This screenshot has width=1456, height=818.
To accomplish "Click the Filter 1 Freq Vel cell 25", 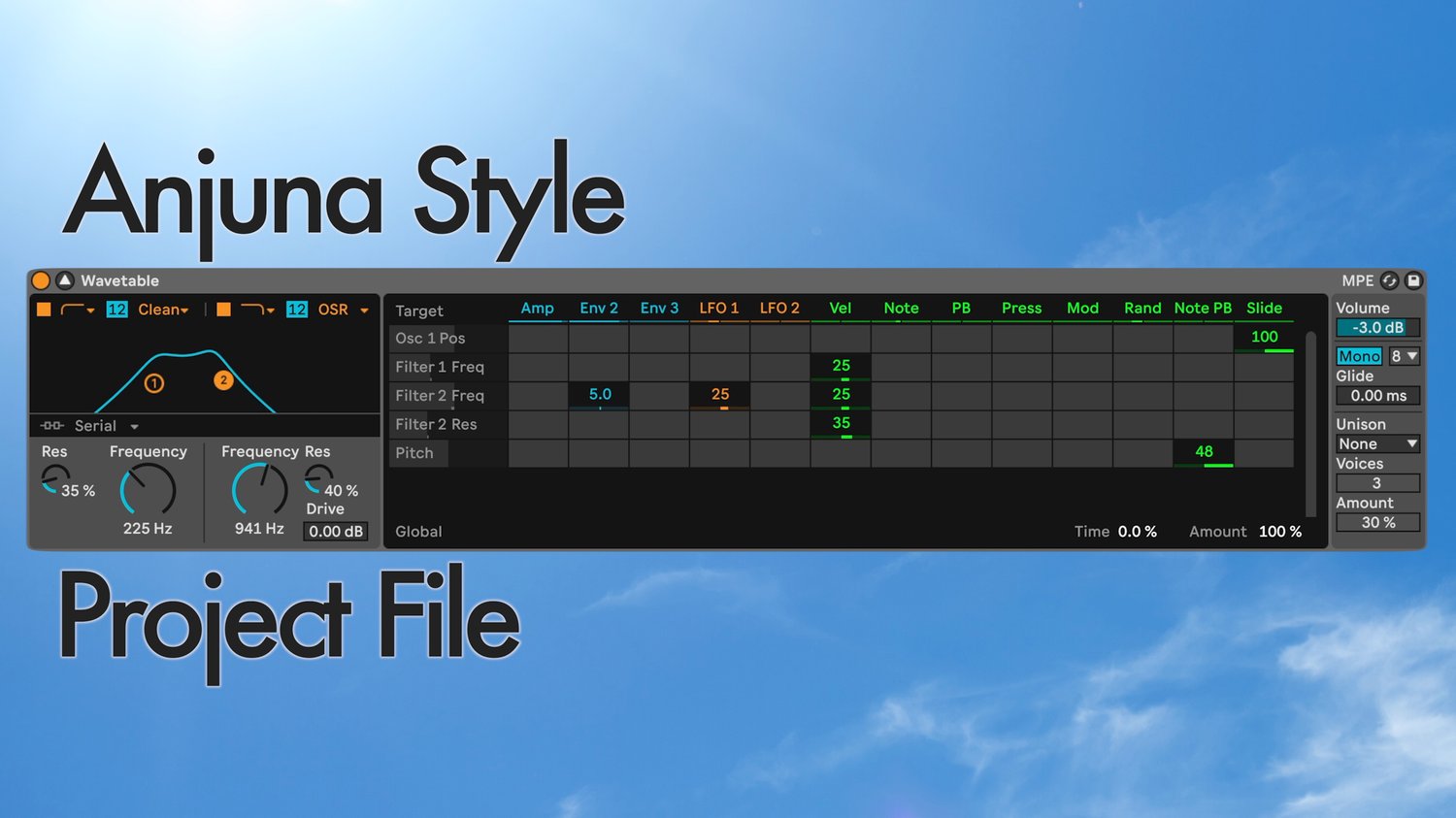I will [x=841, y=367].
